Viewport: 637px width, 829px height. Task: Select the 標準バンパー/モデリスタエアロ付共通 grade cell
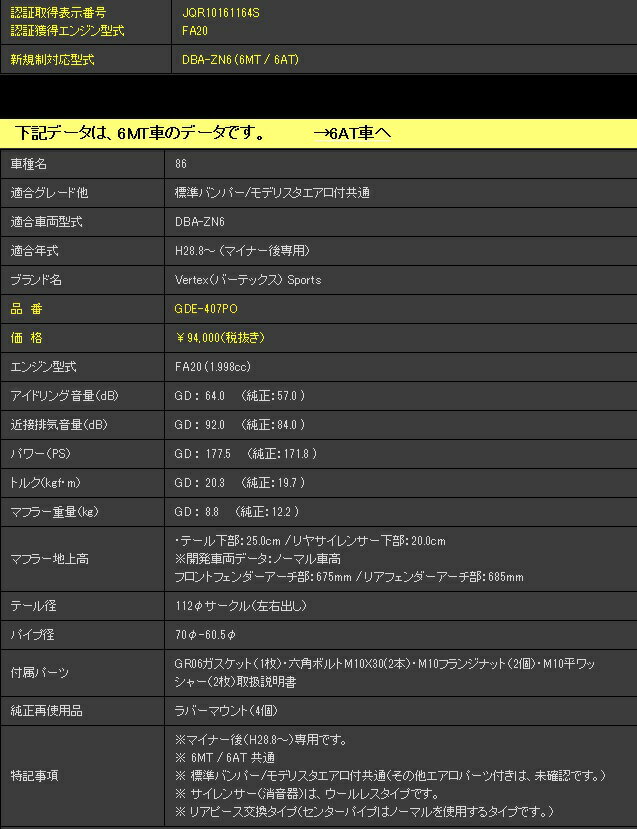tap(272, 192)
